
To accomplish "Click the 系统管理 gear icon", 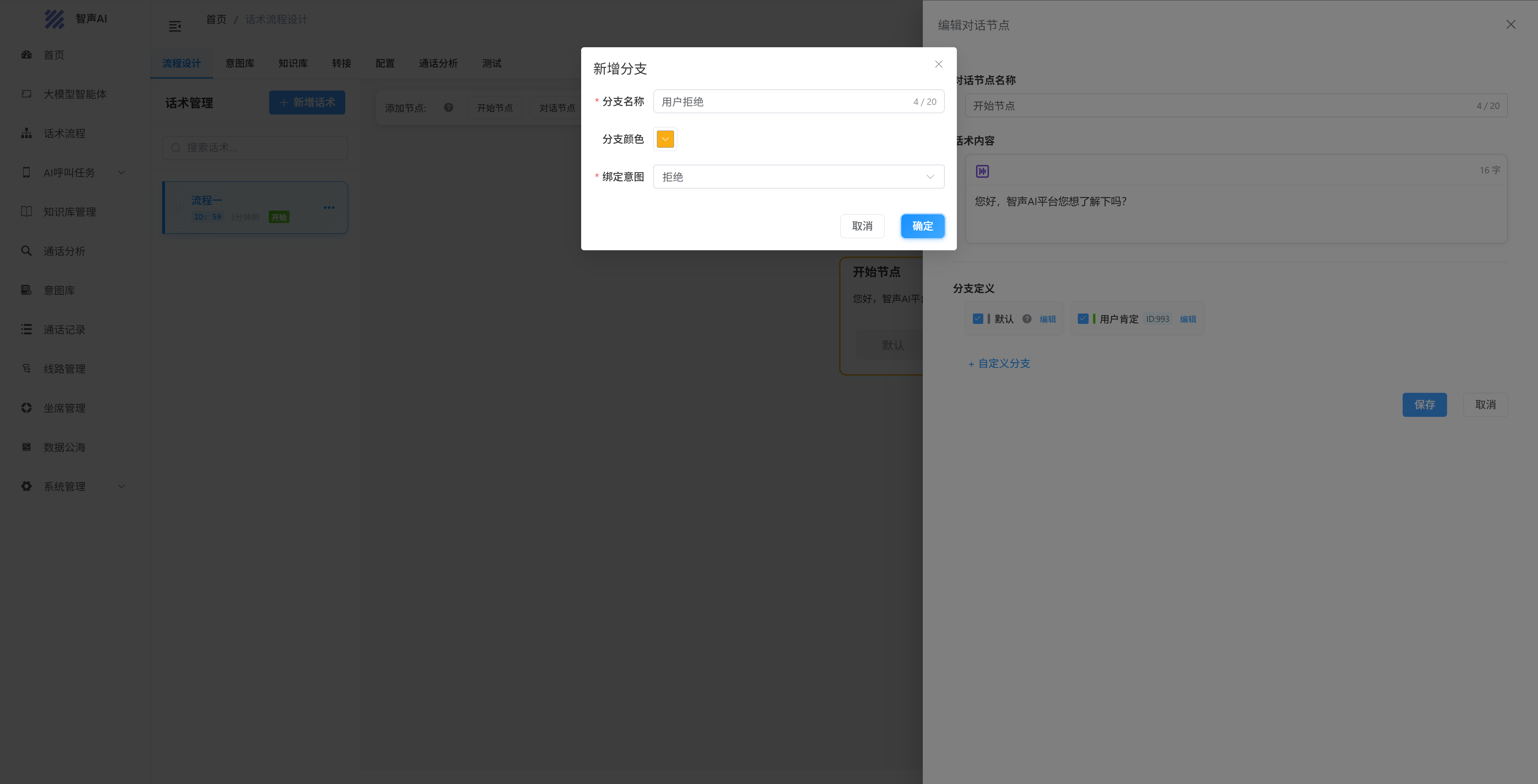I will 26,486.
